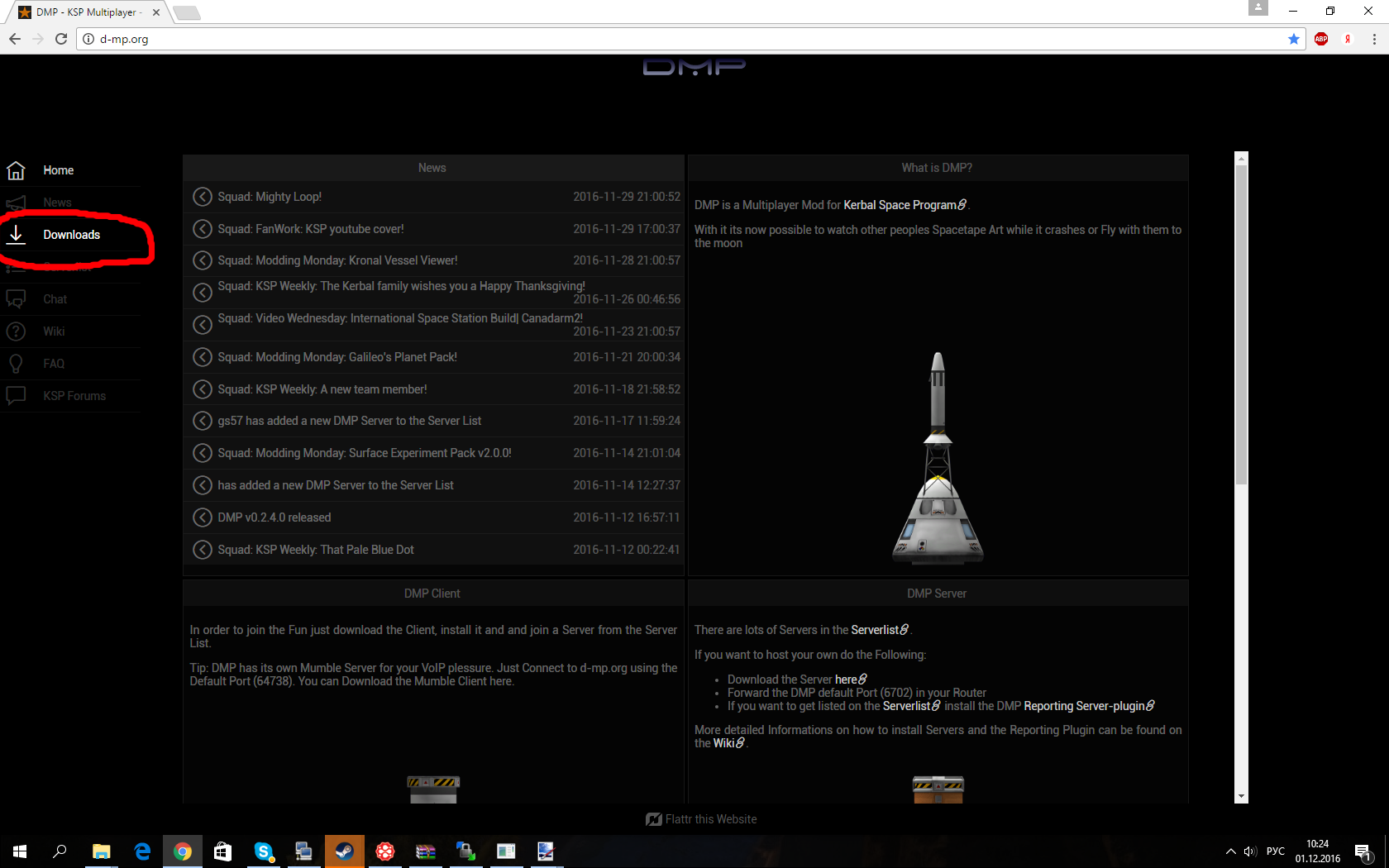Viewport: 1389px width, 868px height.
Task: Expand the 'DMP v0.2.4.0 released' news entry arrow
Action: coord(202,517)
